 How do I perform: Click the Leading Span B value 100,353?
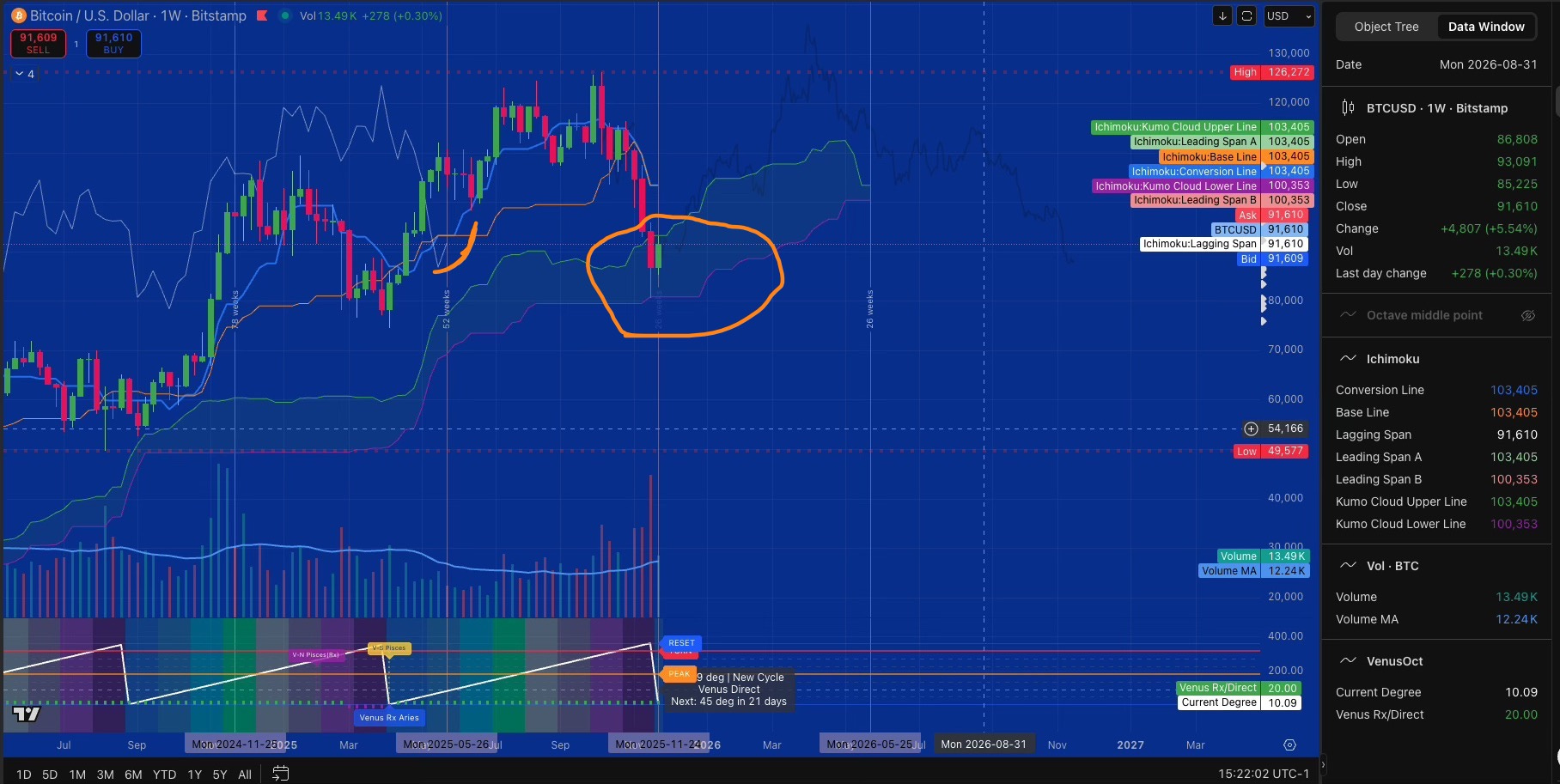[x=1514, y=479]
